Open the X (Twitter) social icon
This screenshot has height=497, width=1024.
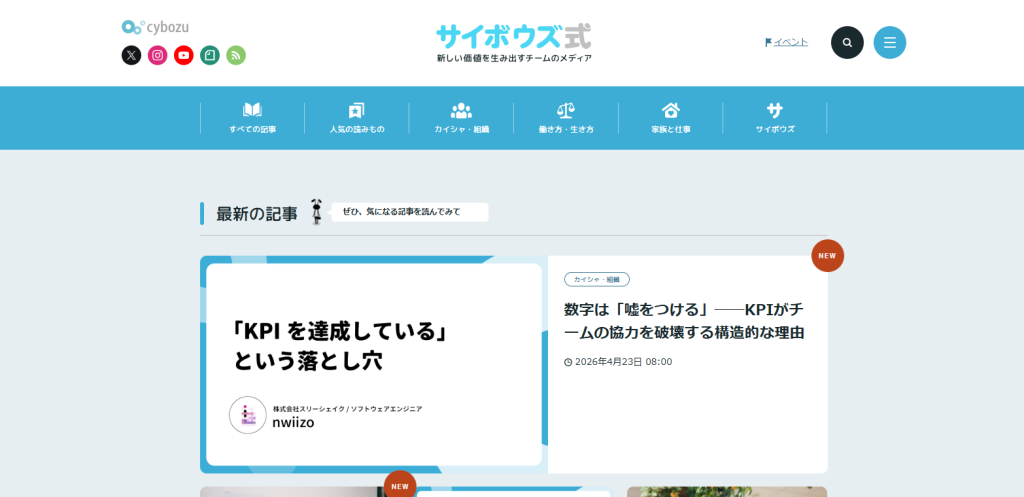pyautogui.click(x=131, y=56)
